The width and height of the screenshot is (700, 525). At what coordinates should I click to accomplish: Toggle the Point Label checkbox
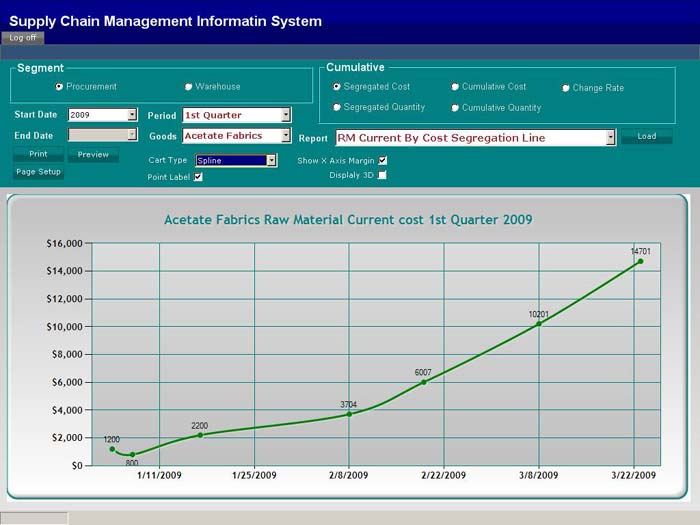[198, 177]
